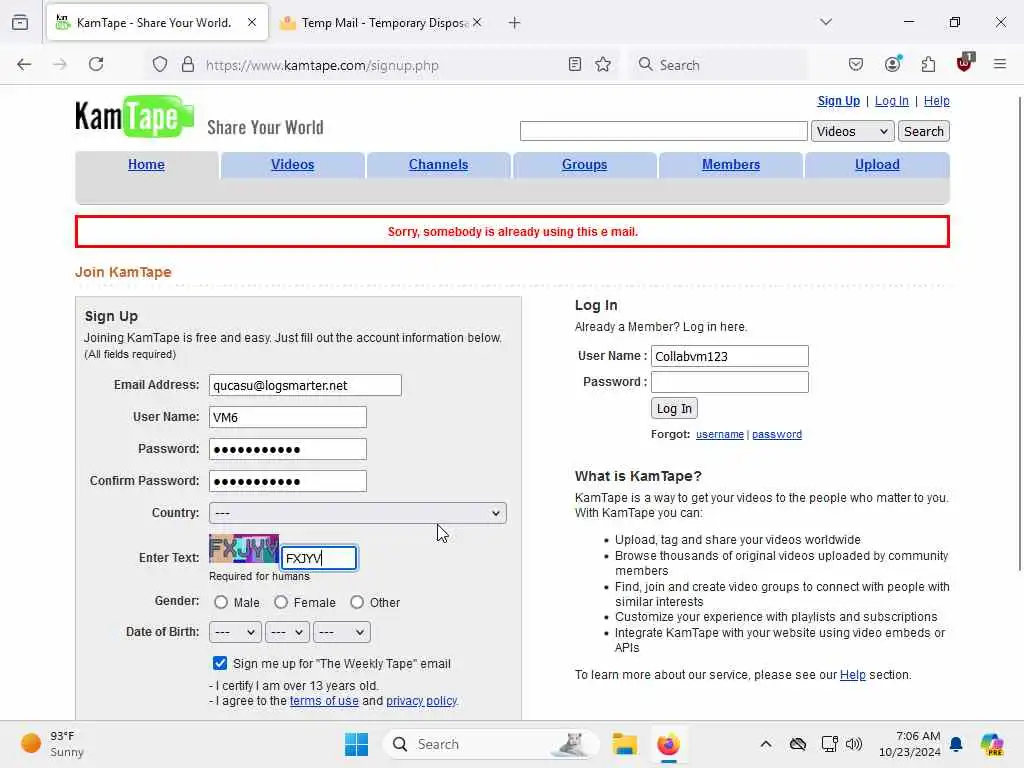Open the Firefox hamburger application menu

pos(999,64)
